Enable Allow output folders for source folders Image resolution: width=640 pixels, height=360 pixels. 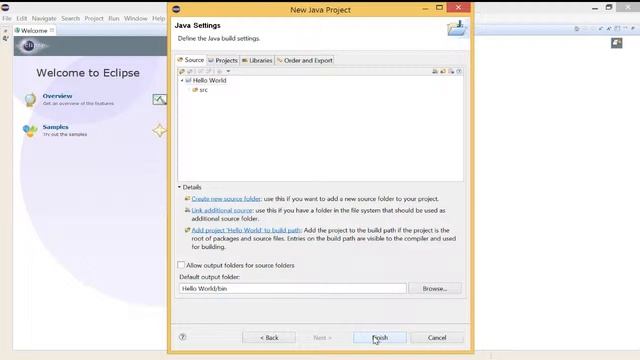[x=181, y=265]
